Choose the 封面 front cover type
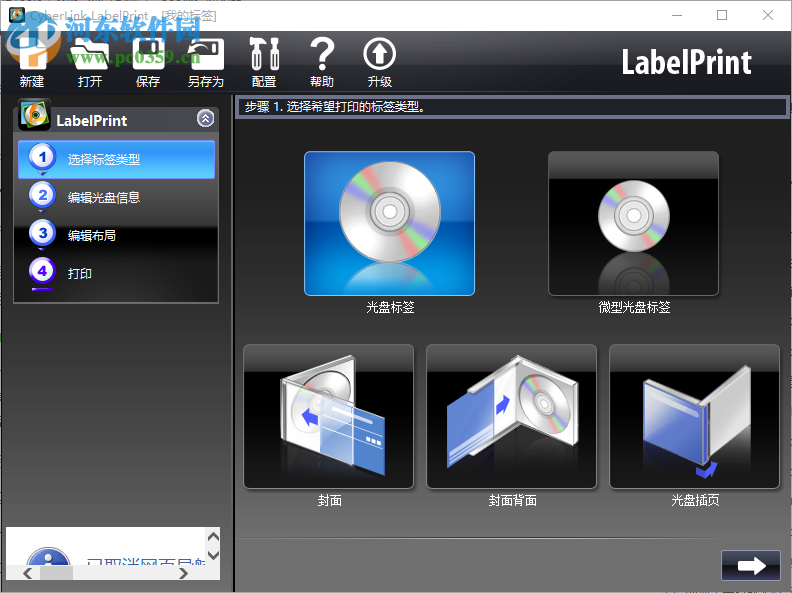Image resolution: width=792 pixels, height=593 pixels. pyautogui.click(x=329, y=417)
